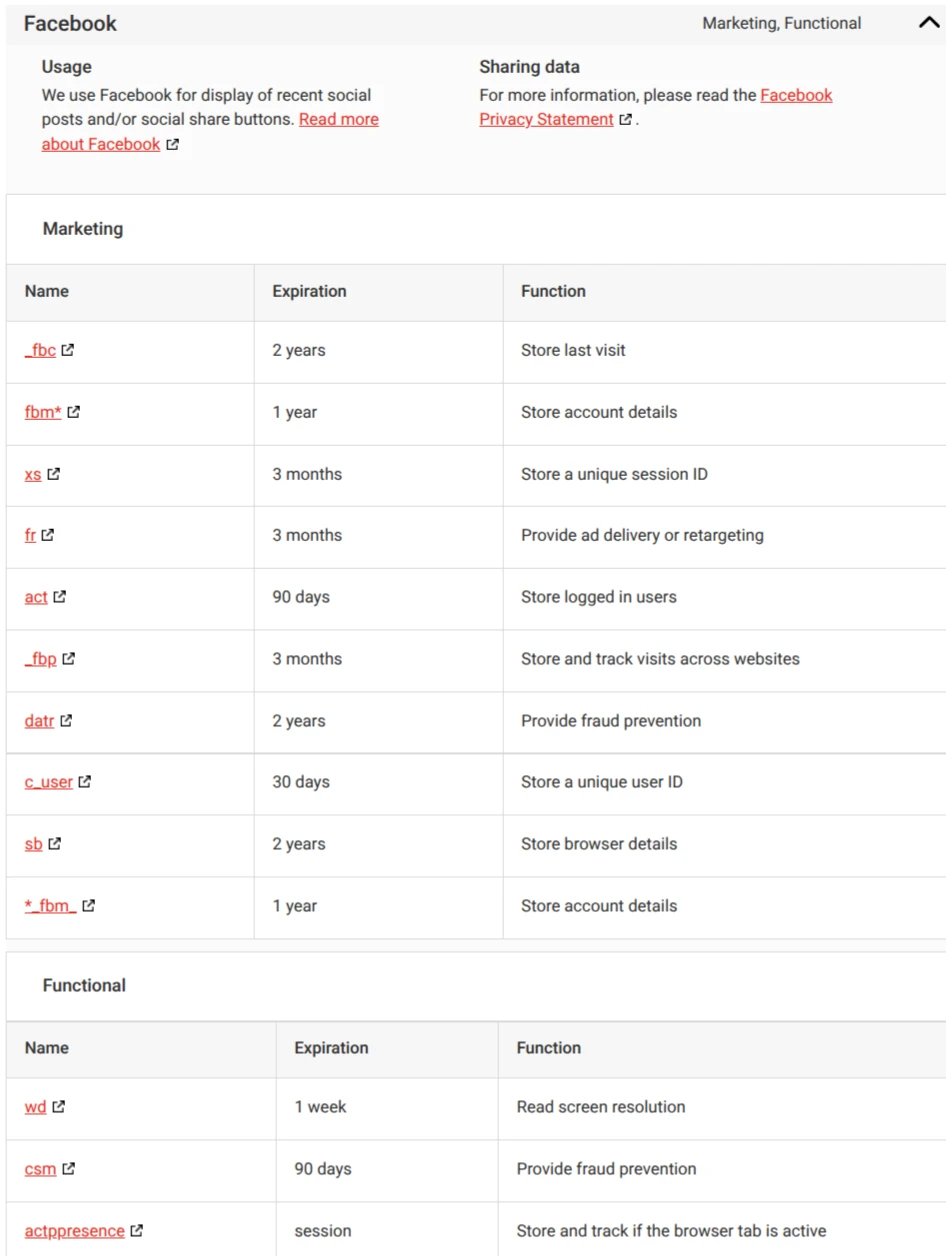This screenshot has width=946, height=1256.
Task: Click the Facebook section title
Action: [70, 23]
